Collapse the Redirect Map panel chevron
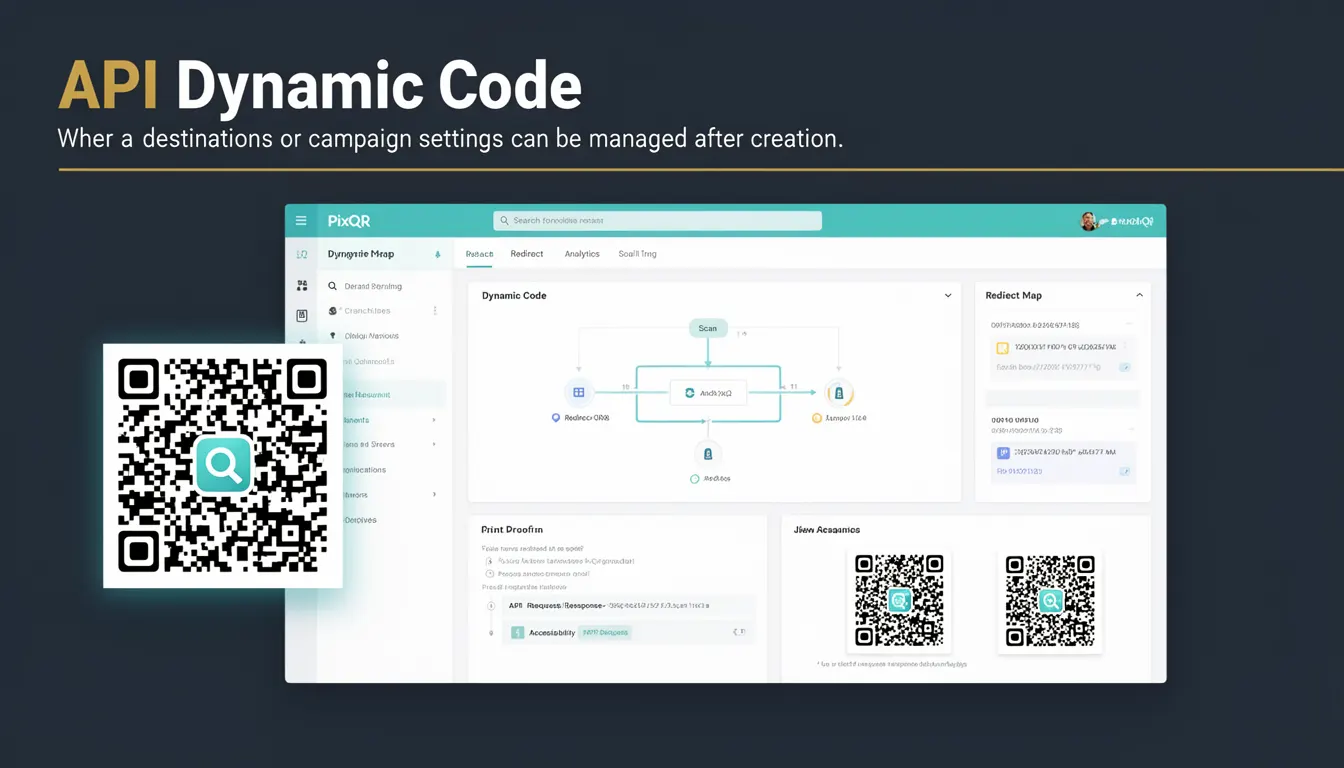Viewport: 1344px width, 768px height. coord(1139,296)
